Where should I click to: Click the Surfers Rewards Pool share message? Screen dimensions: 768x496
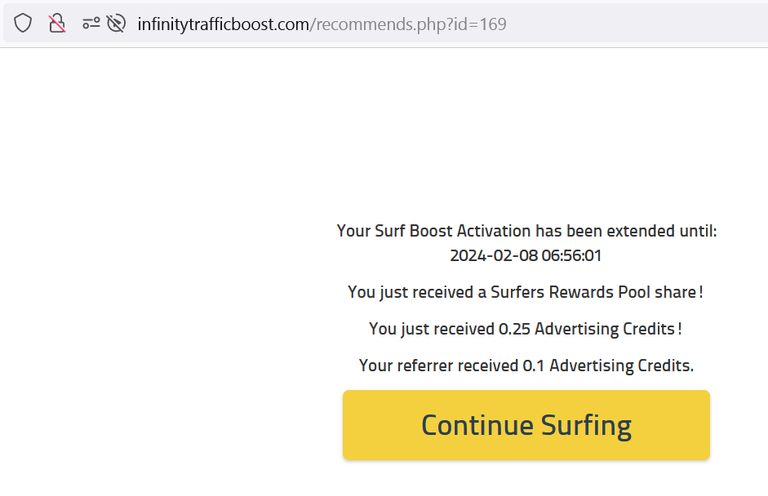[x=526, y=292]
